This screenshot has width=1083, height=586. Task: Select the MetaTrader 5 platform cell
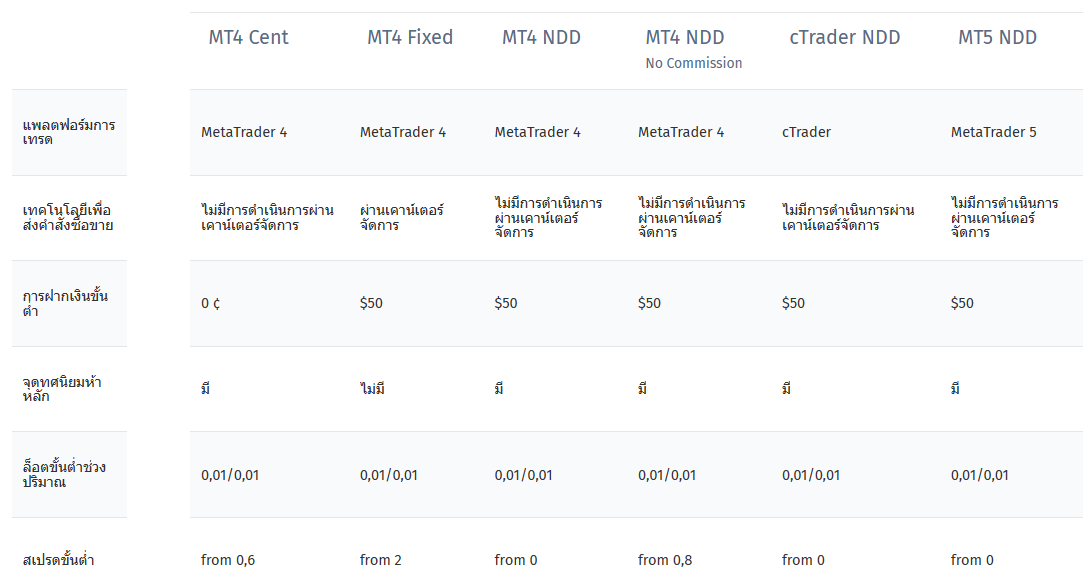click(x=993, y=132)
